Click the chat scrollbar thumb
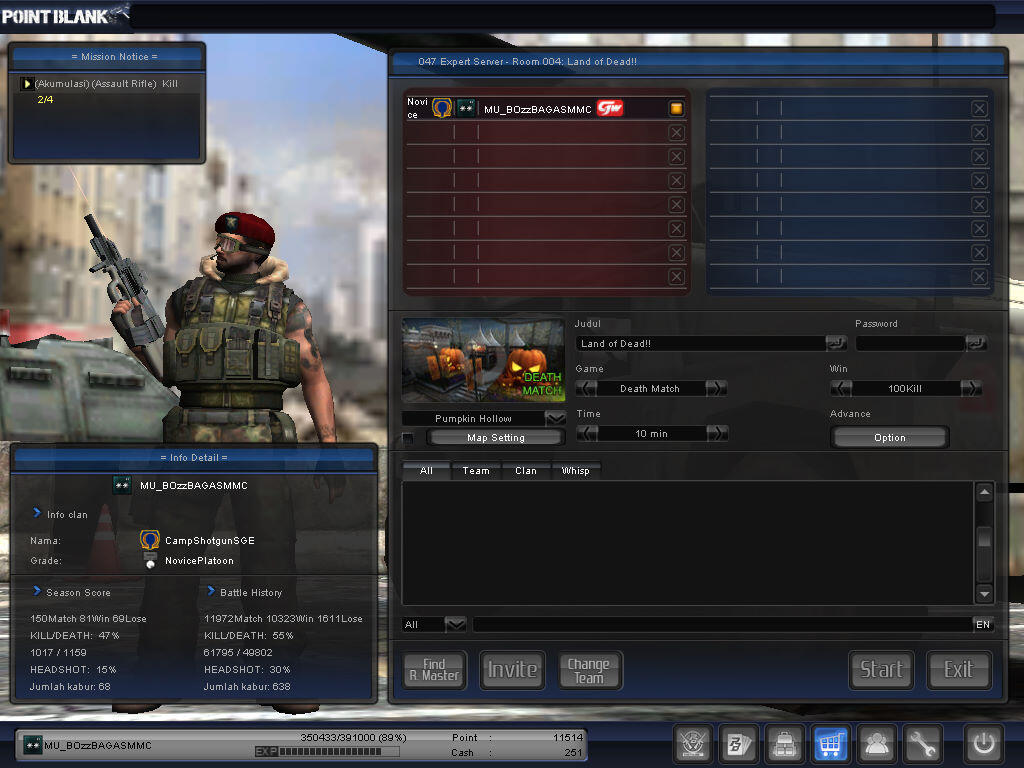Image resolution: width=1024 pixels, height=768 pixels. tap(984, 537)
